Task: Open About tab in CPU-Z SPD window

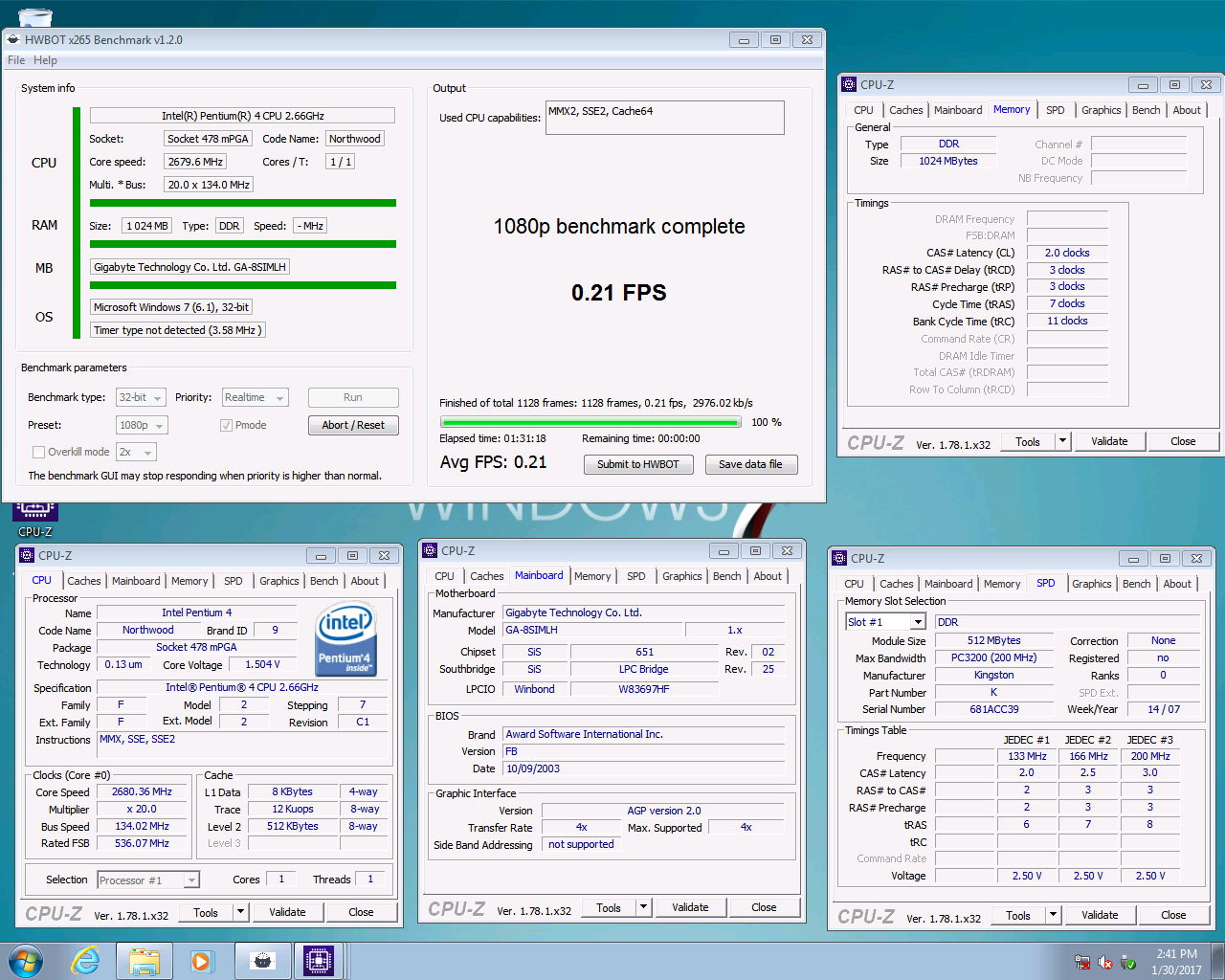Action: click(1177, 584)
